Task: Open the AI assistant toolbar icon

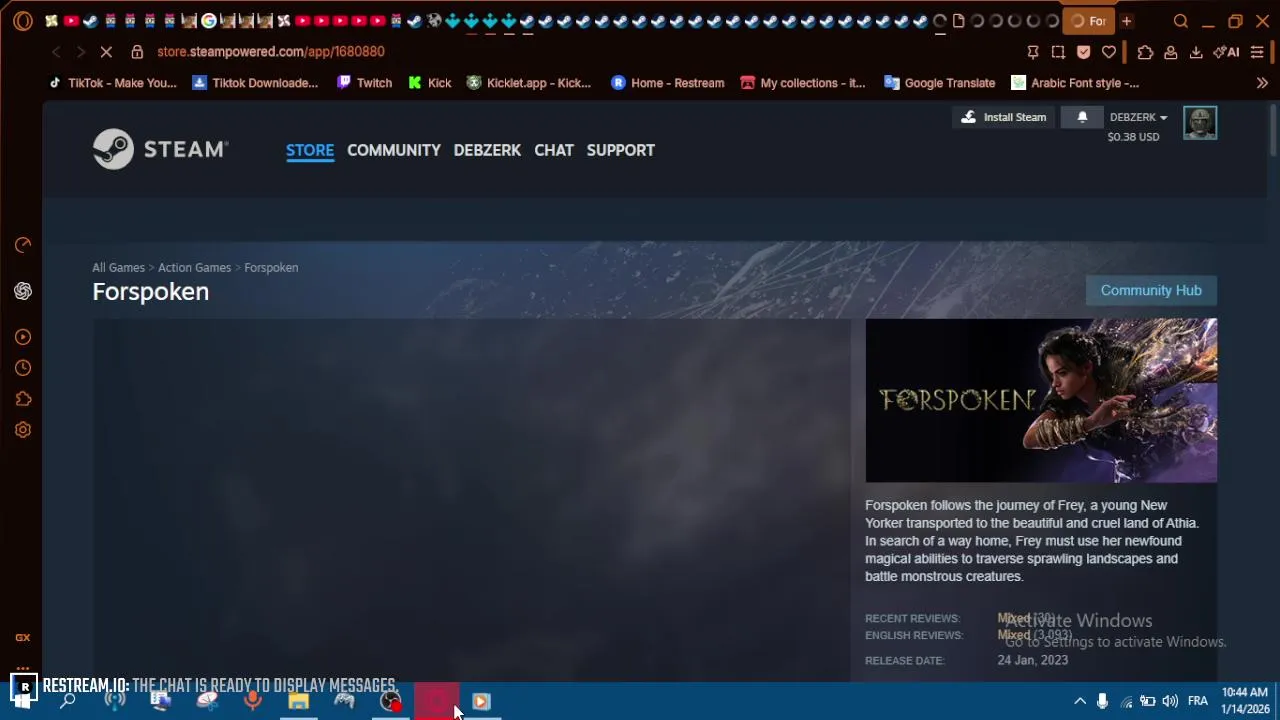Action: click(1226, 52)
